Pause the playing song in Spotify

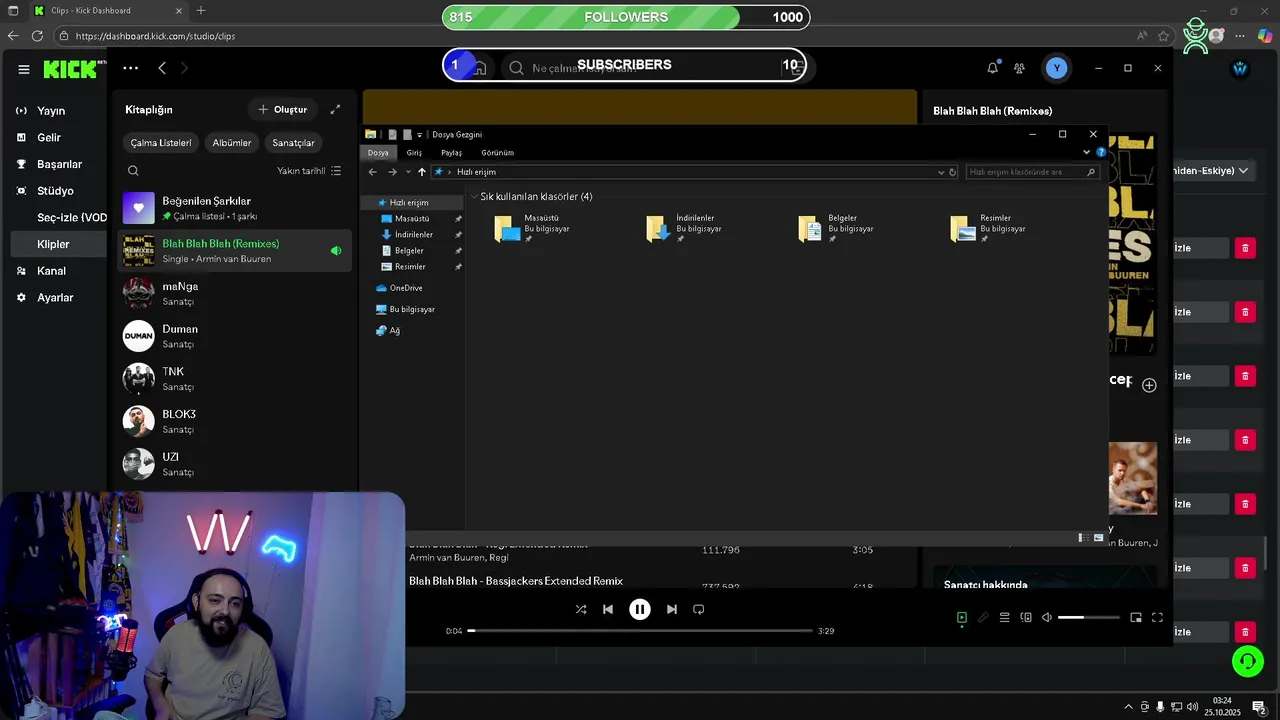(x=640, y=609)
